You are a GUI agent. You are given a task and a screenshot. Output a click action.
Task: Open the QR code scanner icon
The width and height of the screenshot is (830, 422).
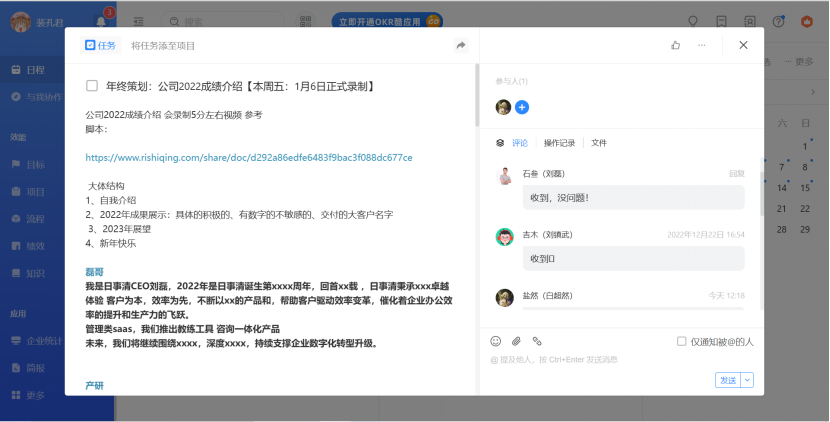[x=305, y=22]
